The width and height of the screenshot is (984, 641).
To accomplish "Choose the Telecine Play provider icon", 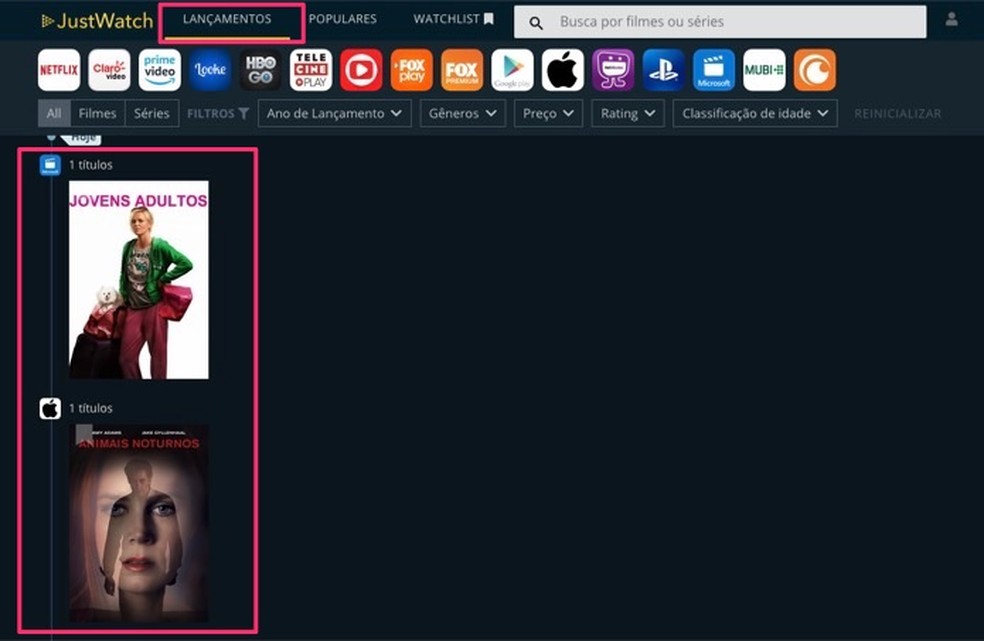I will tap(311, 70).
